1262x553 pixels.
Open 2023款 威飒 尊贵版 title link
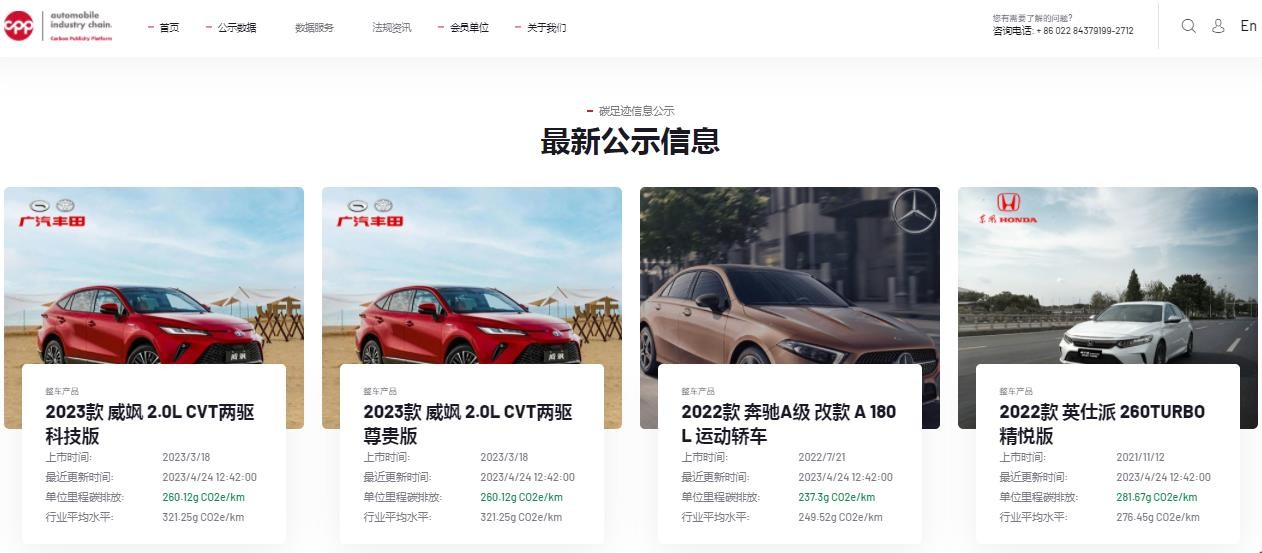468,424
